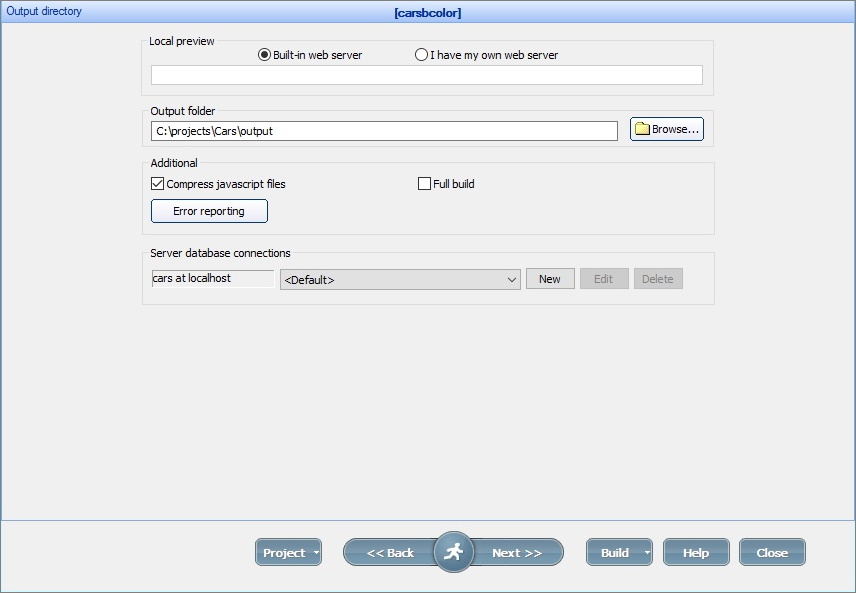This screenshot has width=856, height=593.
Task: Enable the Full build checkbox
Action: pyautogui.click(x=425, y=184)
